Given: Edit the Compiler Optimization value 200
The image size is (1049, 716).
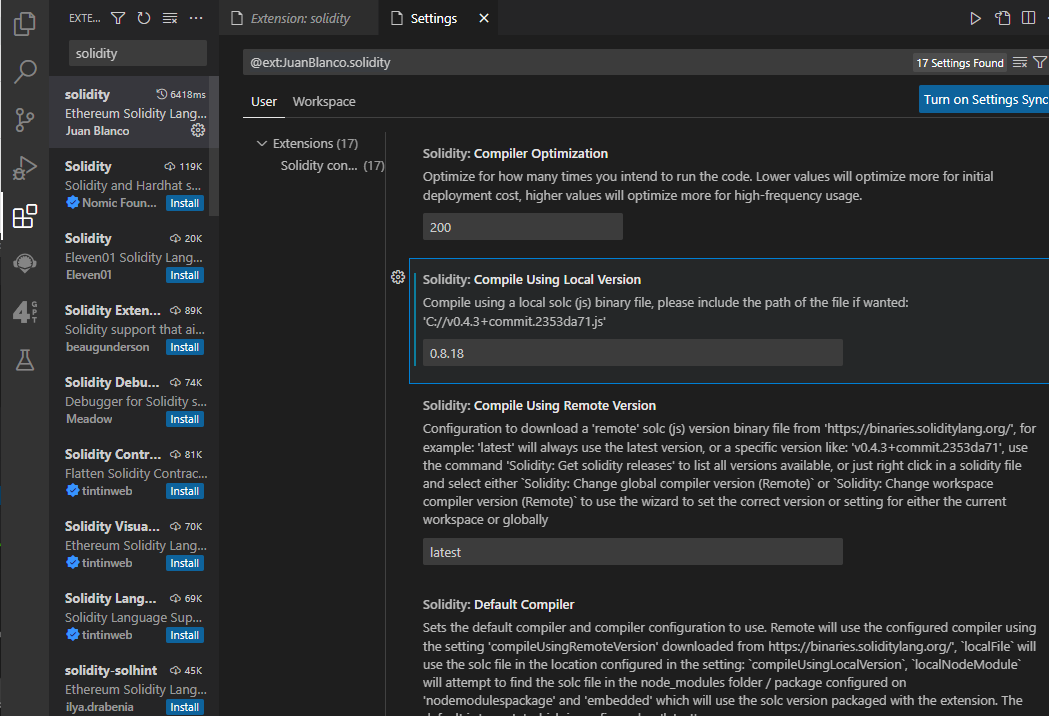Looking at the screenshot, I should [x=522, y=227].
